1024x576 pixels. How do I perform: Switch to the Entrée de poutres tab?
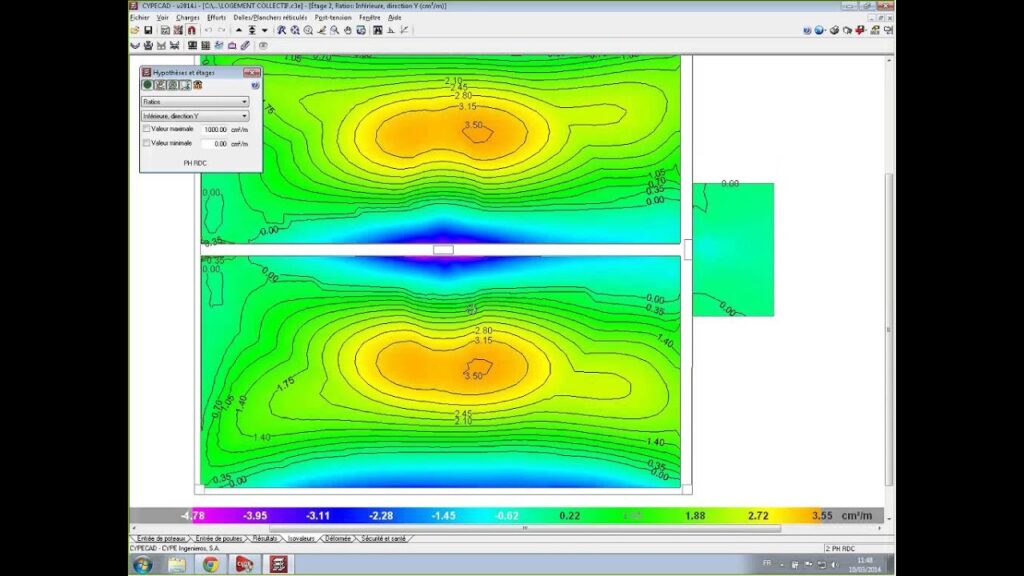click(x=220, y=538)
